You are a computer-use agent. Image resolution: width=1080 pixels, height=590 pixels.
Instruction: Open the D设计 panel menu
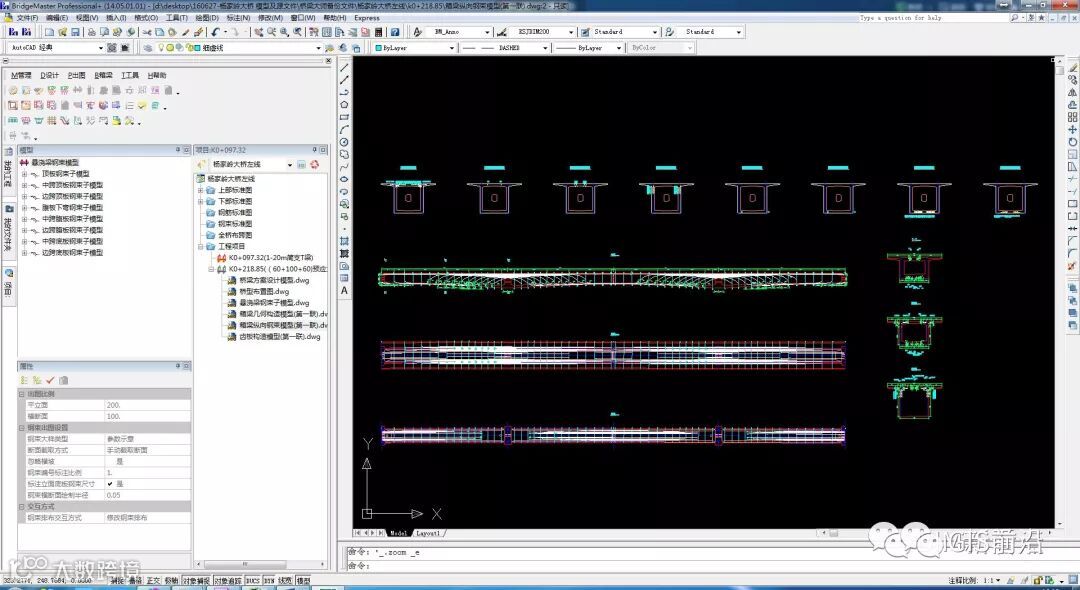pyautogui.click(x=50, y=75)
